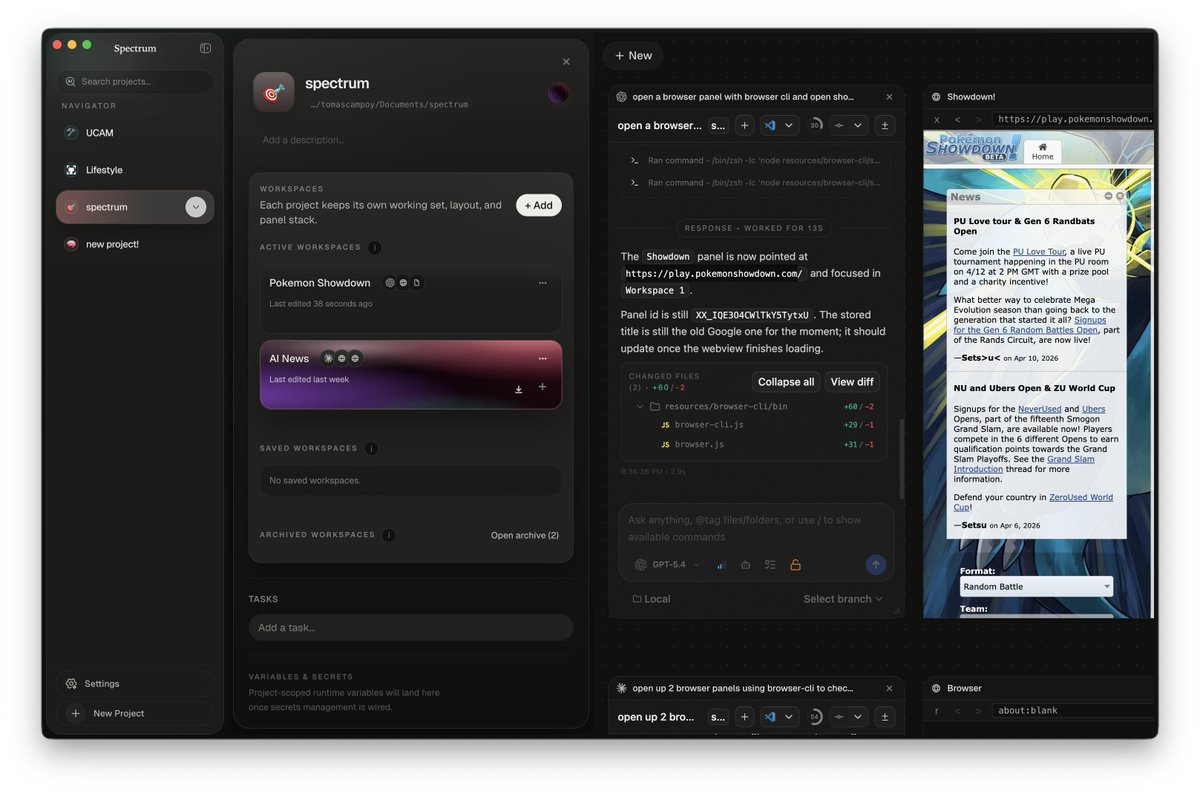
Task: Open the 'PU Love Tour' link
Action: point(1039,252)
